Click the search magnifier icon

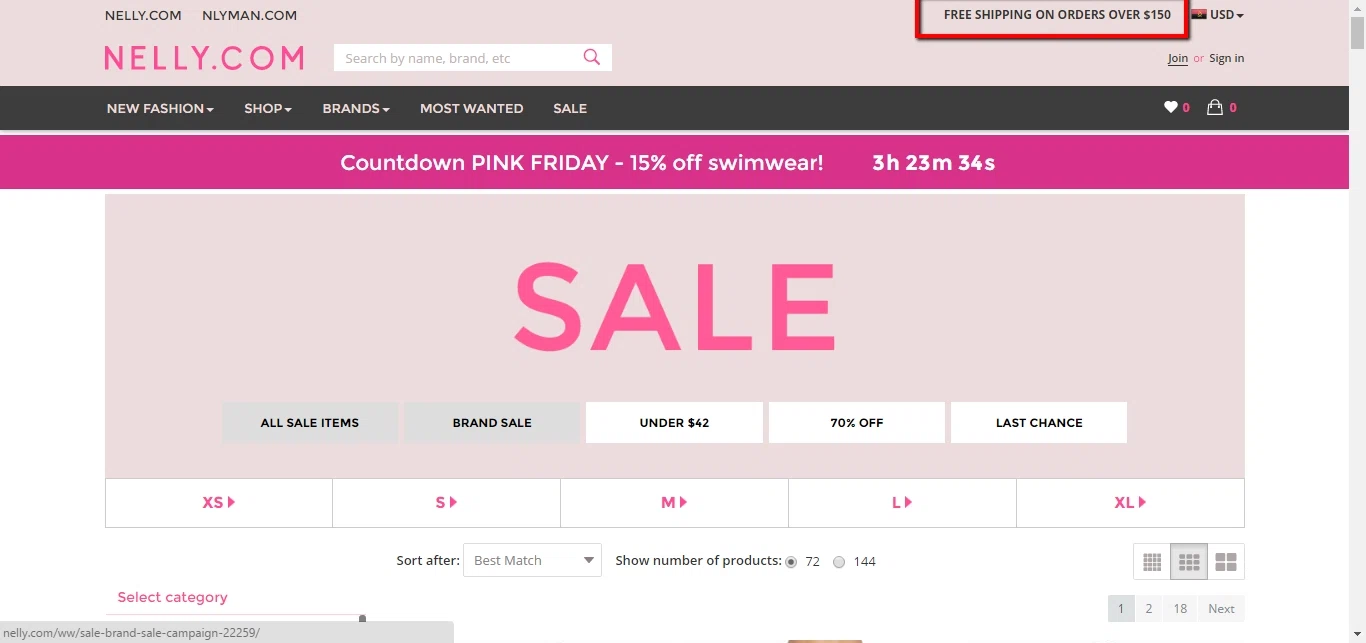point(592,57)
